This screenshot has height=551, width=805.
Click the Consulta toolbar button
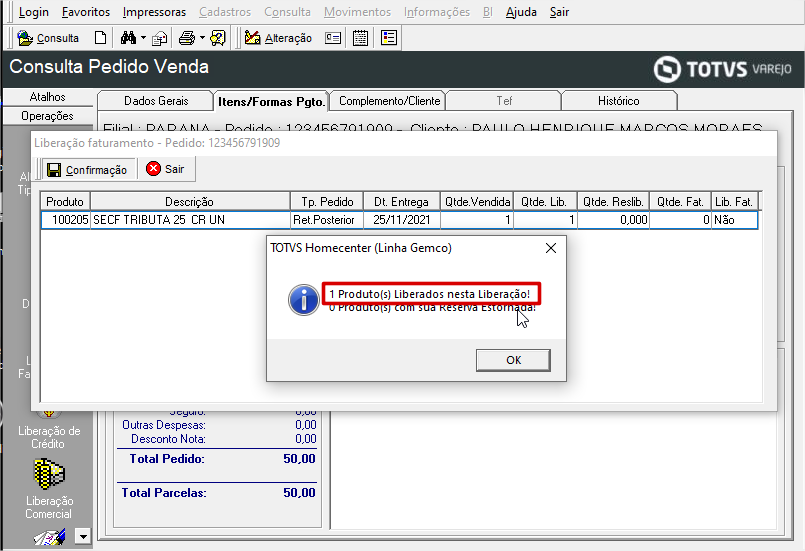click(x=48, y=38)
